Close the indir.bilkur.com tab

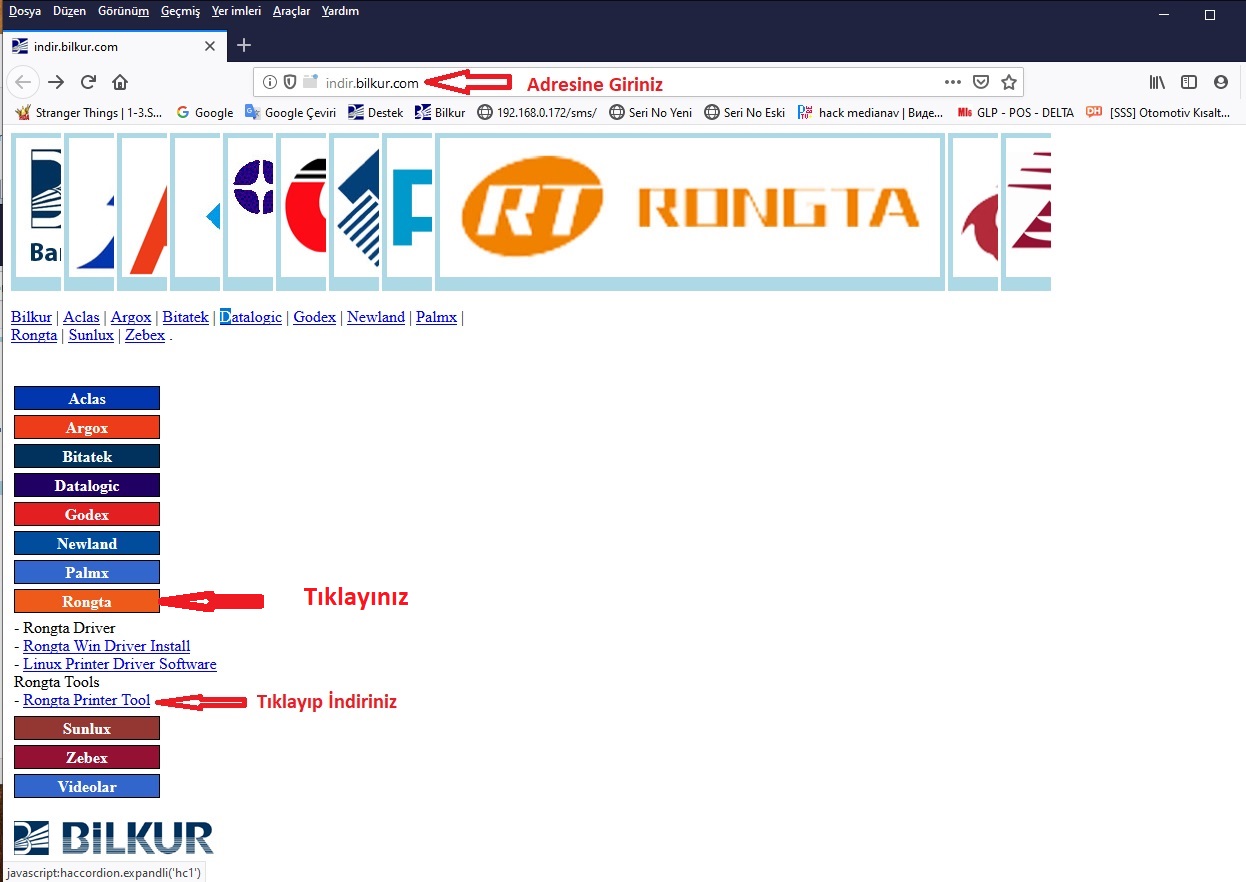[x=210, y=46]
